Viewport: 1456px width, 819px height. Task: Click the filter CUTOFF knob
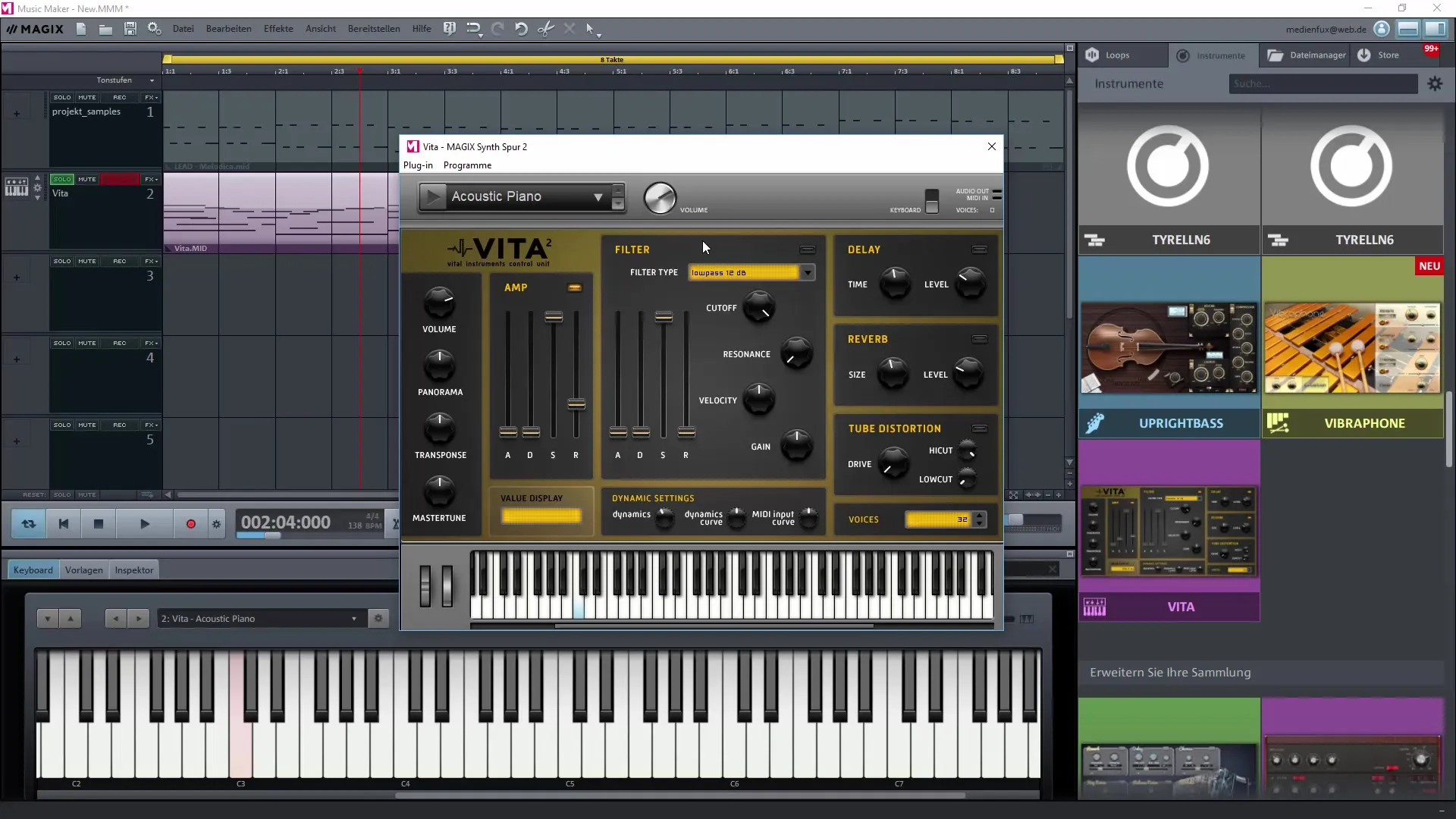(x=758, y=308)
